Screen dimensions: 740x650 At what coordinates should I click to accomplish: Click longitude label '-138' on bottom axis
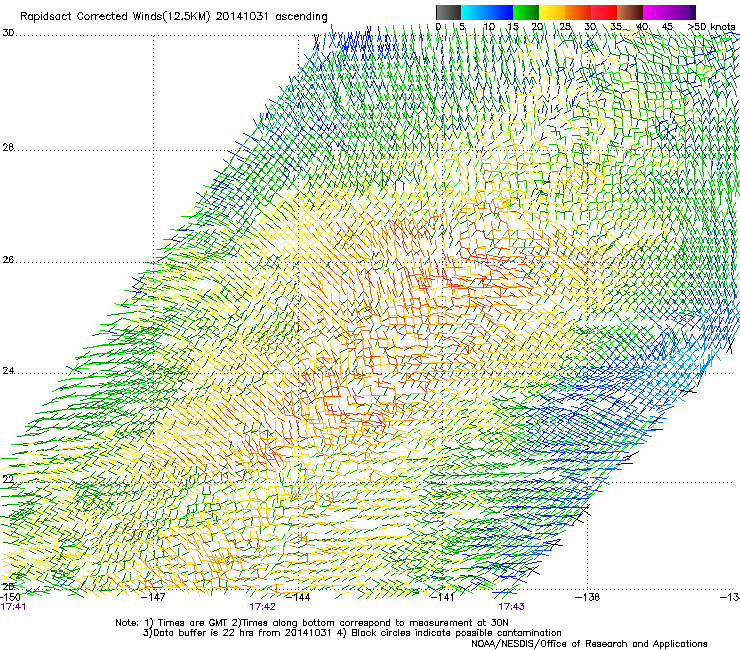(x=588, y=597)
